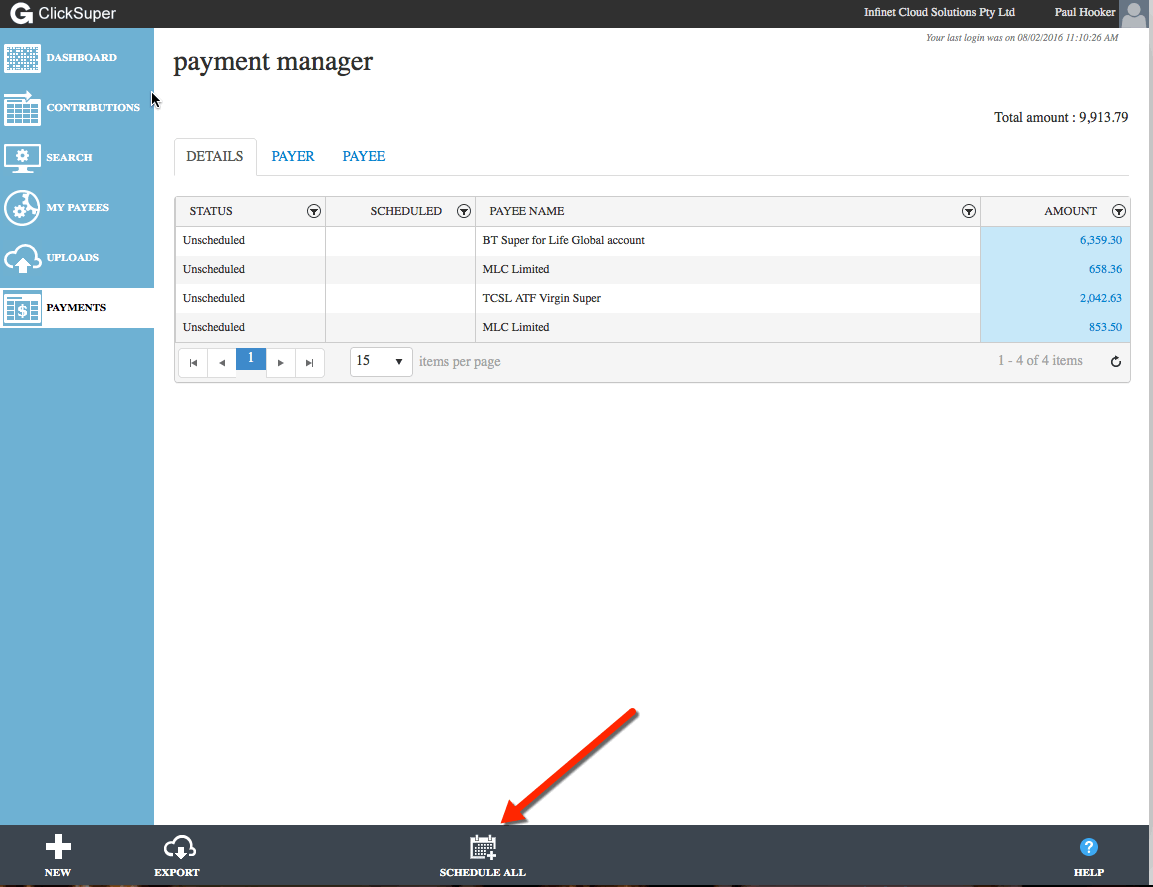
Task: Sort by the Scheduled column header
Action: click(406, 212)
